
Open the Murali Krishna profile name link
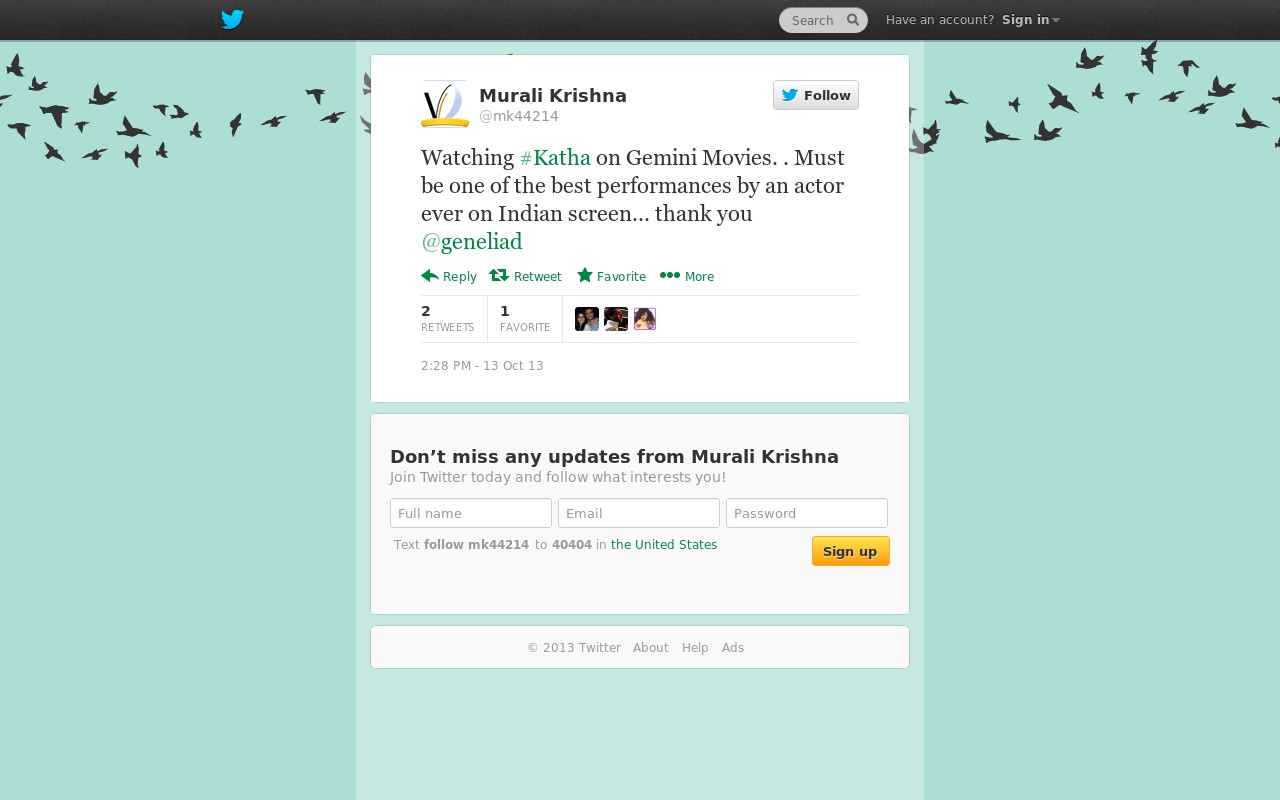[553, 96]
